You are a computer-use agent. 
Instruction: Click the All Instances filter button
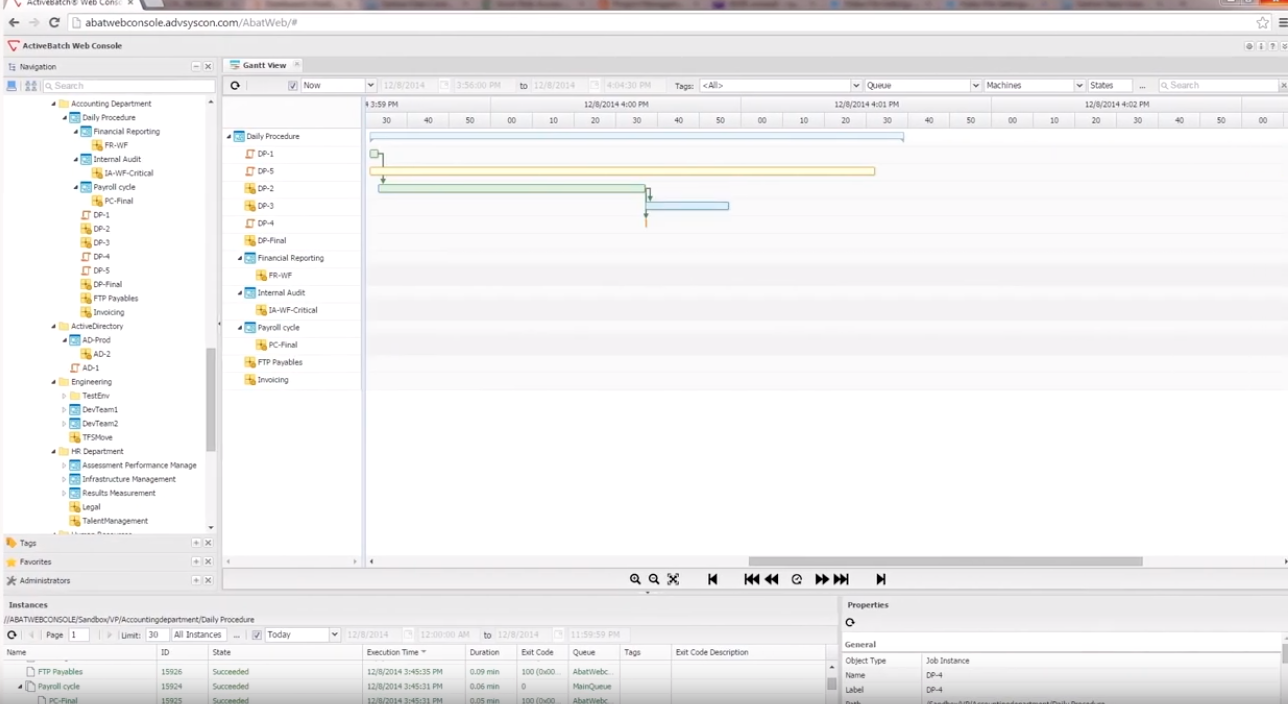pyautogui.click(x=197, y=635)
